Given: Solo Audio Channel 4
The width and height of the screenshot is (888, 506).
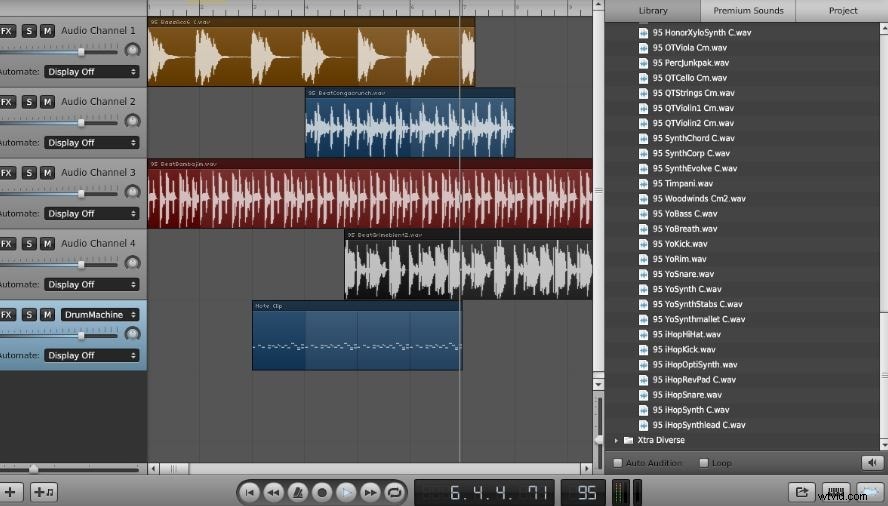Looking at the screenshot, I should tap(29, 243).
